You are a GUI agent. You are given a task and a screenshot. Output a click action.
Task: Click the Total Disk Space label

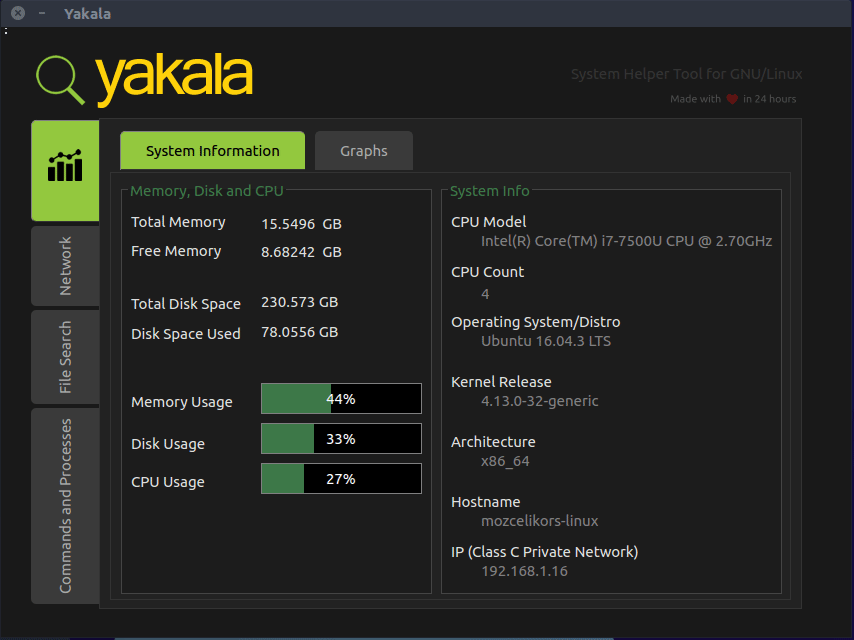(x=186, y=304)
